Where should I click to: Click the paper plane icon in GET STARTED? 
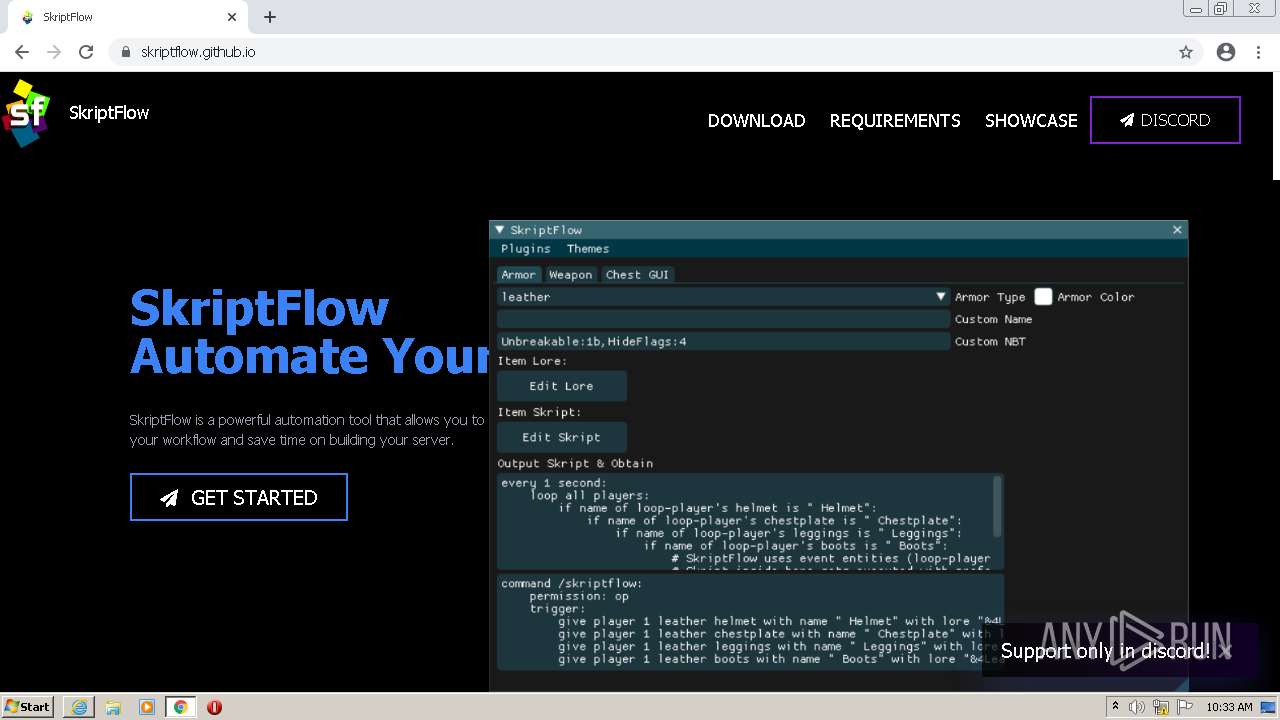[169, 498]
